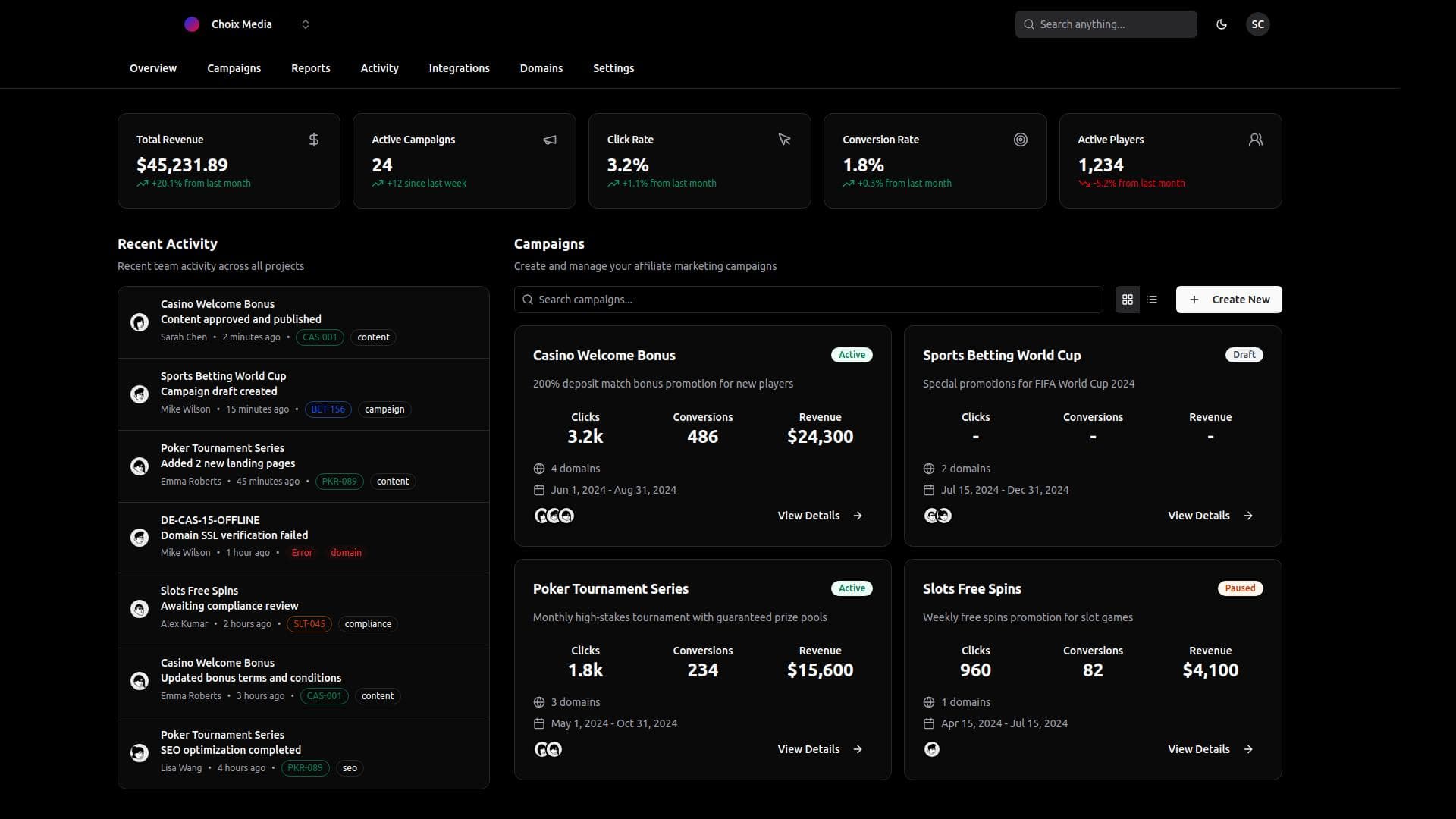This screenshot has height=819, width=1456.
Task: Toggle dark mode with the moon icon
Action: coord(1221,24)
